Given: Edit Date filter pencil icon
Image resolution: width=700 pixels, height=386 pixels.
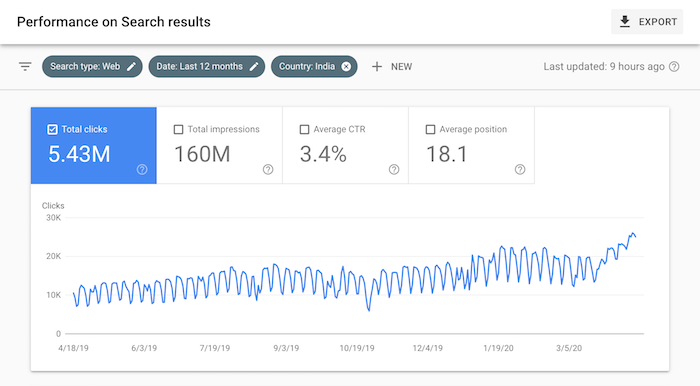Looking at the screenshot, I should 254,66.
